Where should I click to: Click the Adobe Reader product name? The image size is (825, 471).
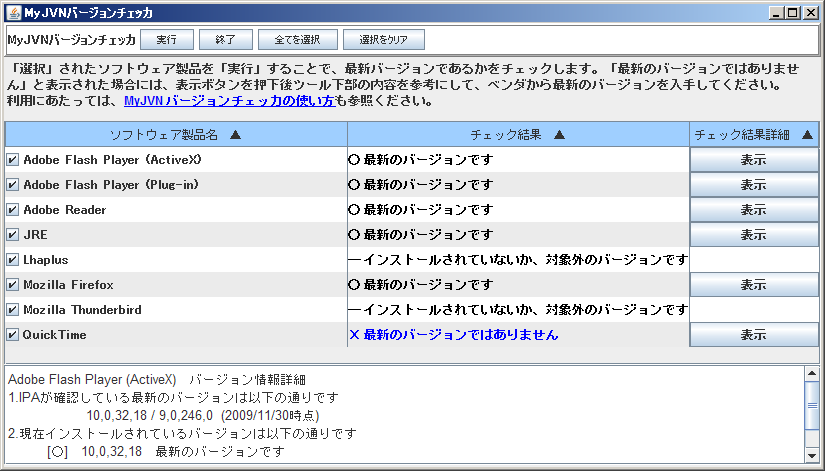[x=65, y=209]
